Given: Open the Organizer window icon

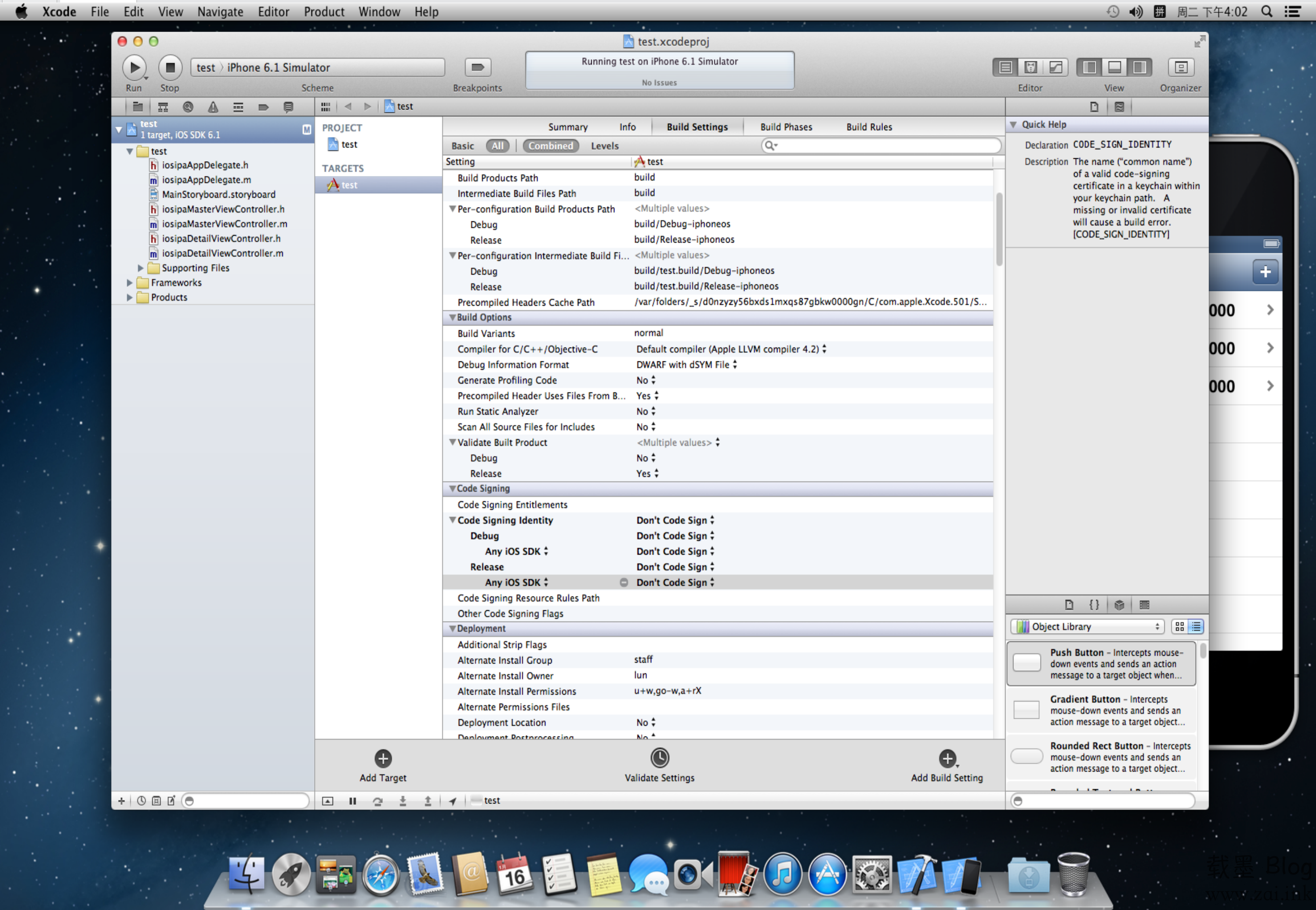Looking at the screenshot, I should pyautogui.click(x=1181, y=67).
